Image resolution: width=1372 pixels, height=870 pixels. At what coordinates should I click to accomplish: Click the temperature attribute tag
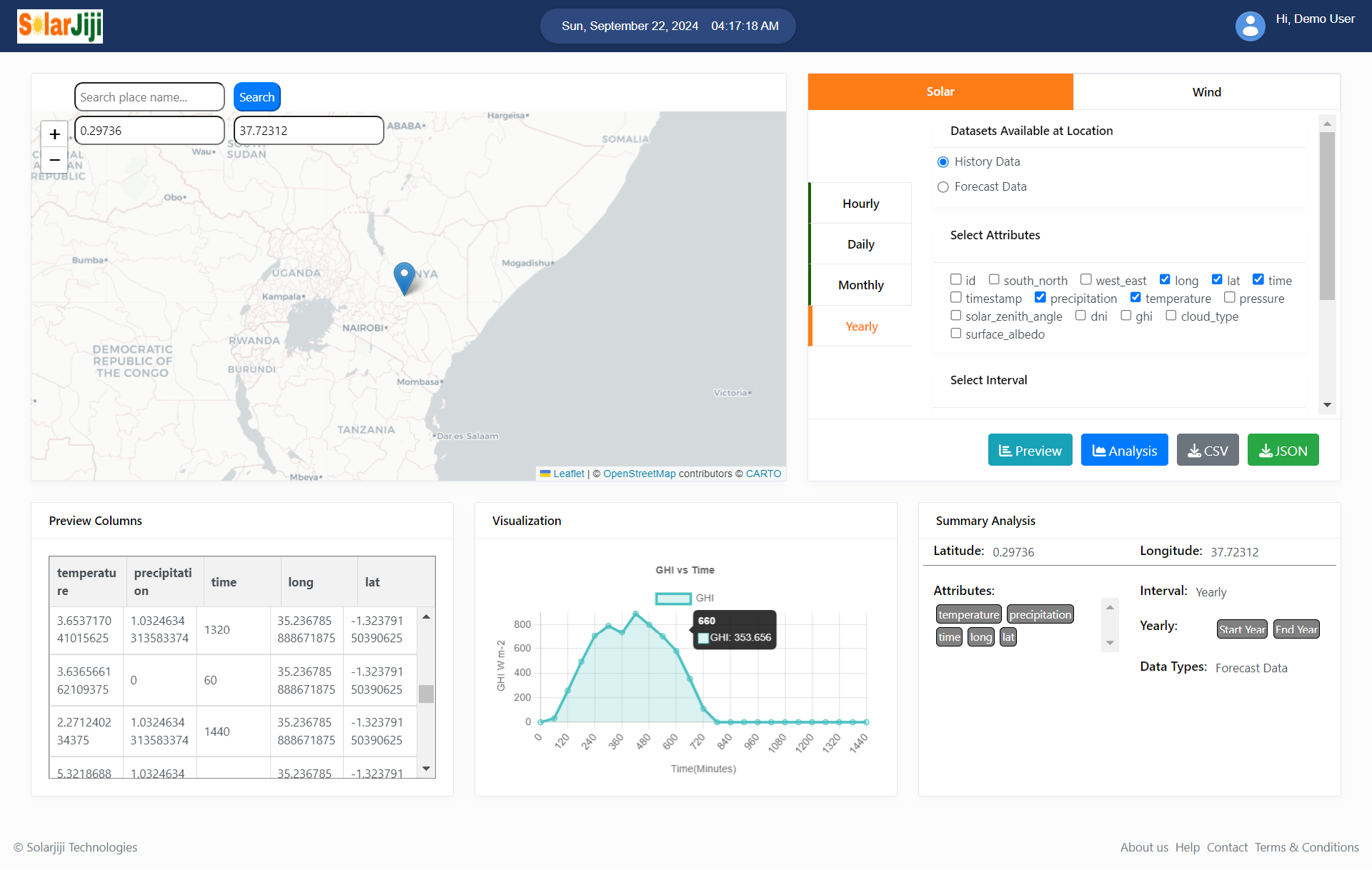(968, 614)
